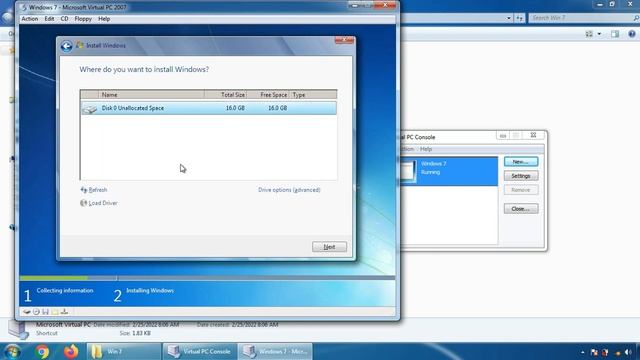Image resolution: width=640 pixels, height=360 pixels.
Task: Click New... in Virtual PC Console
Action: click(x=521, y=162)
